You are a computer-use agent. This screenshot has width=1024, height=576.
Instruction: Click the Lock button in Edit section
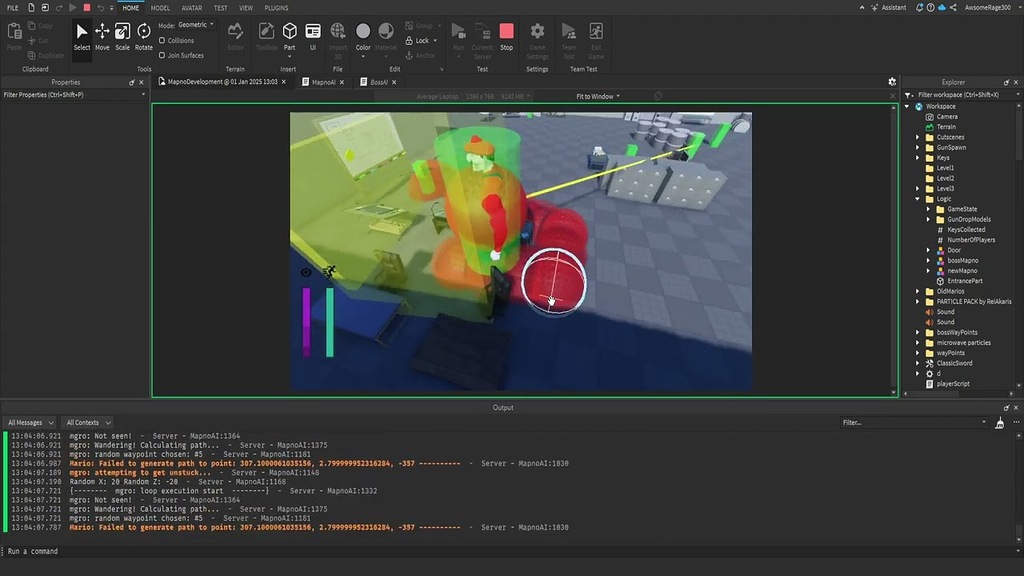420,40
